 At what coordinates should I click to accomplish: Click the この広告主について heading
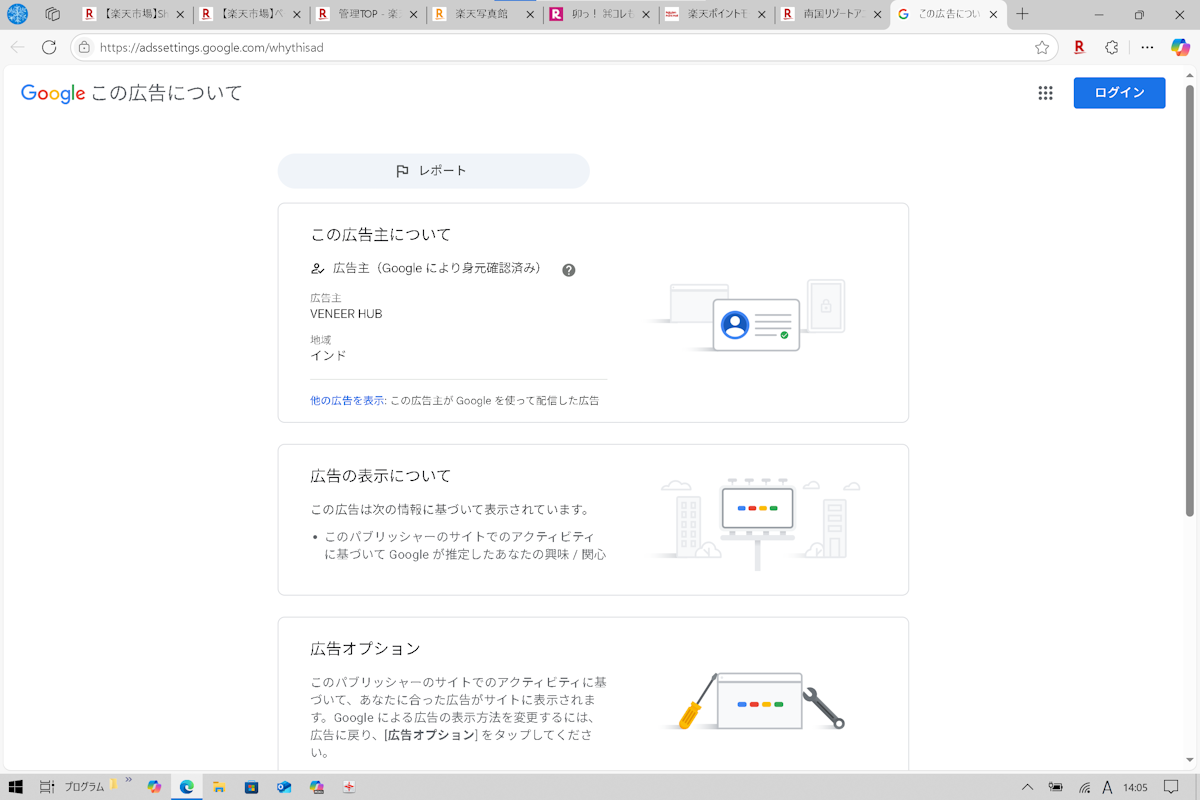[x=381, y=235]
